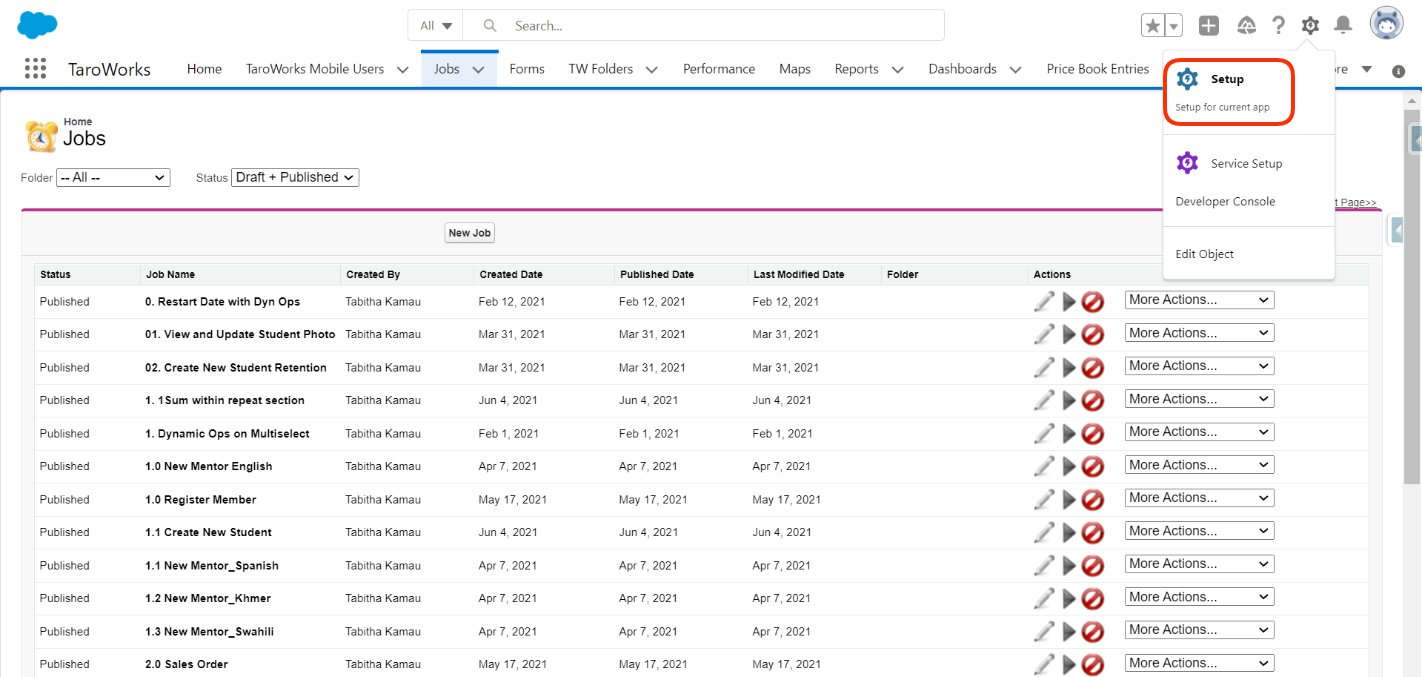Click the Global Actions plus icon

pyautogui.click(x=1209, y=26)
